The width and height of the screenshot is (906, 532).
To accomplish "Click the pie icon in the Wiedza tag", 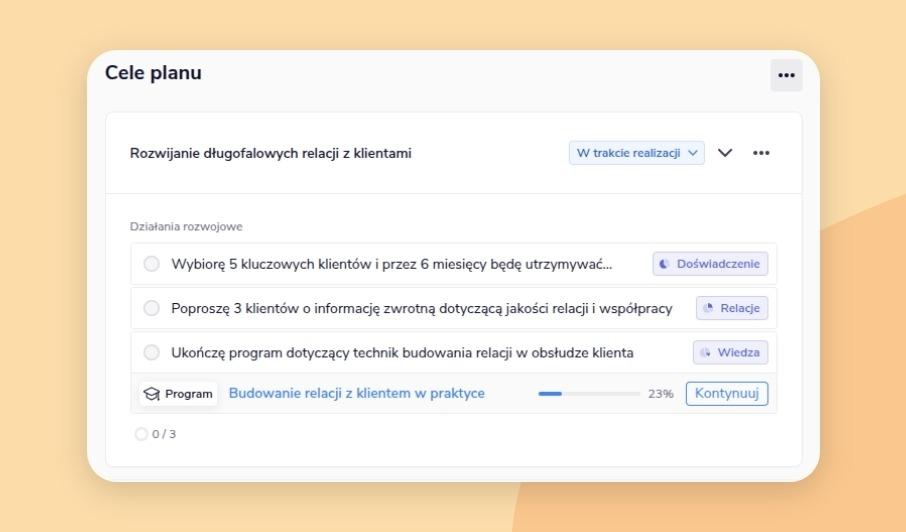I will click(705, 352).
